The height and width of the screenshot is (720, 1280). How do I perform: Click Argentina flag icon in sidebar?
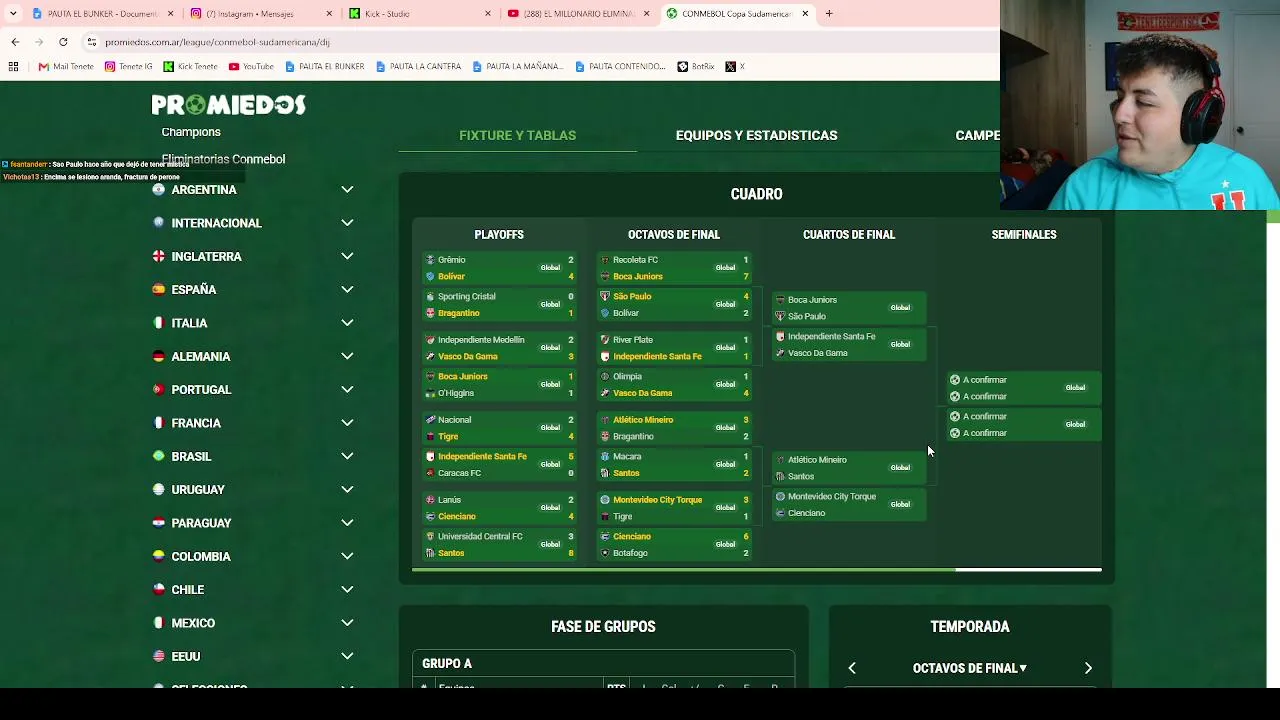(x=158, y=190)
